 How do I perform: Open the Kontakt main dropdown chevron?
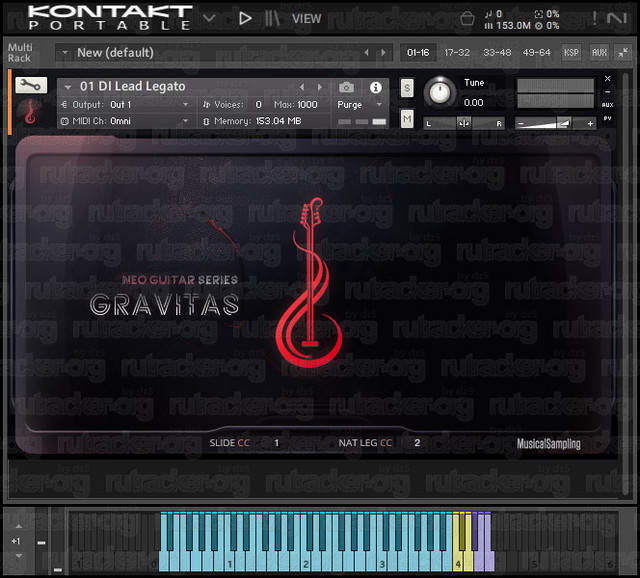point(209,18)
